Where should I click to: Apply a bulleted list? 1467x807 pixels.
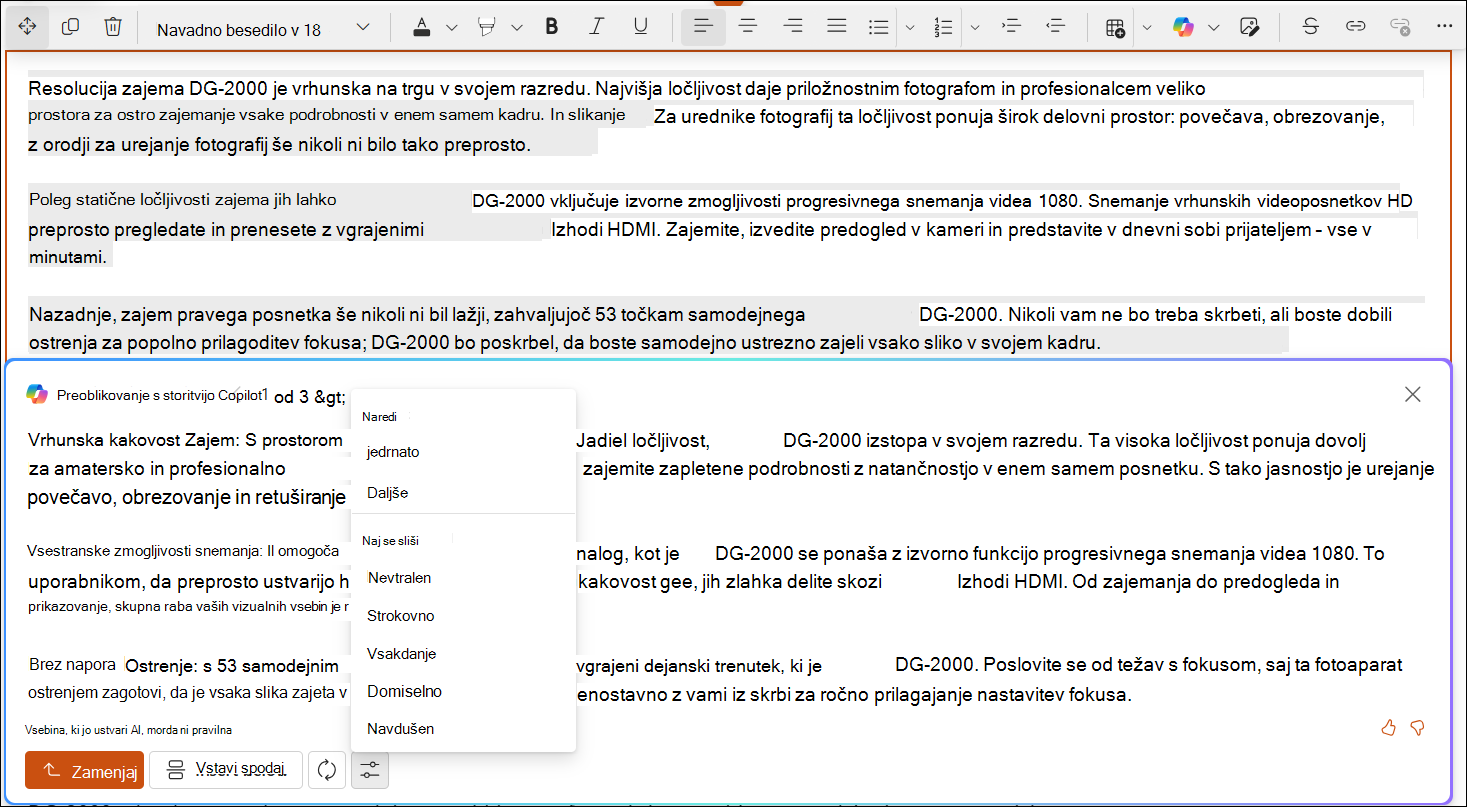point(878,27)
